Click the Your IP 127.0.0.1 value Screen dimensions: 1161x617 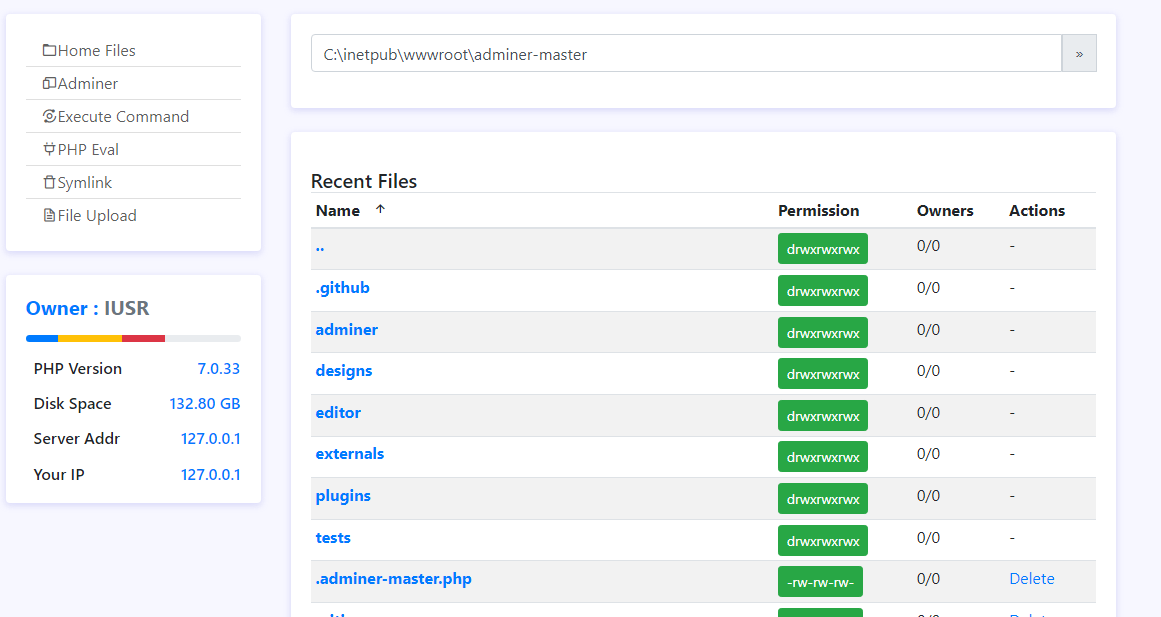pyautogui.click(x=210, y=474)
